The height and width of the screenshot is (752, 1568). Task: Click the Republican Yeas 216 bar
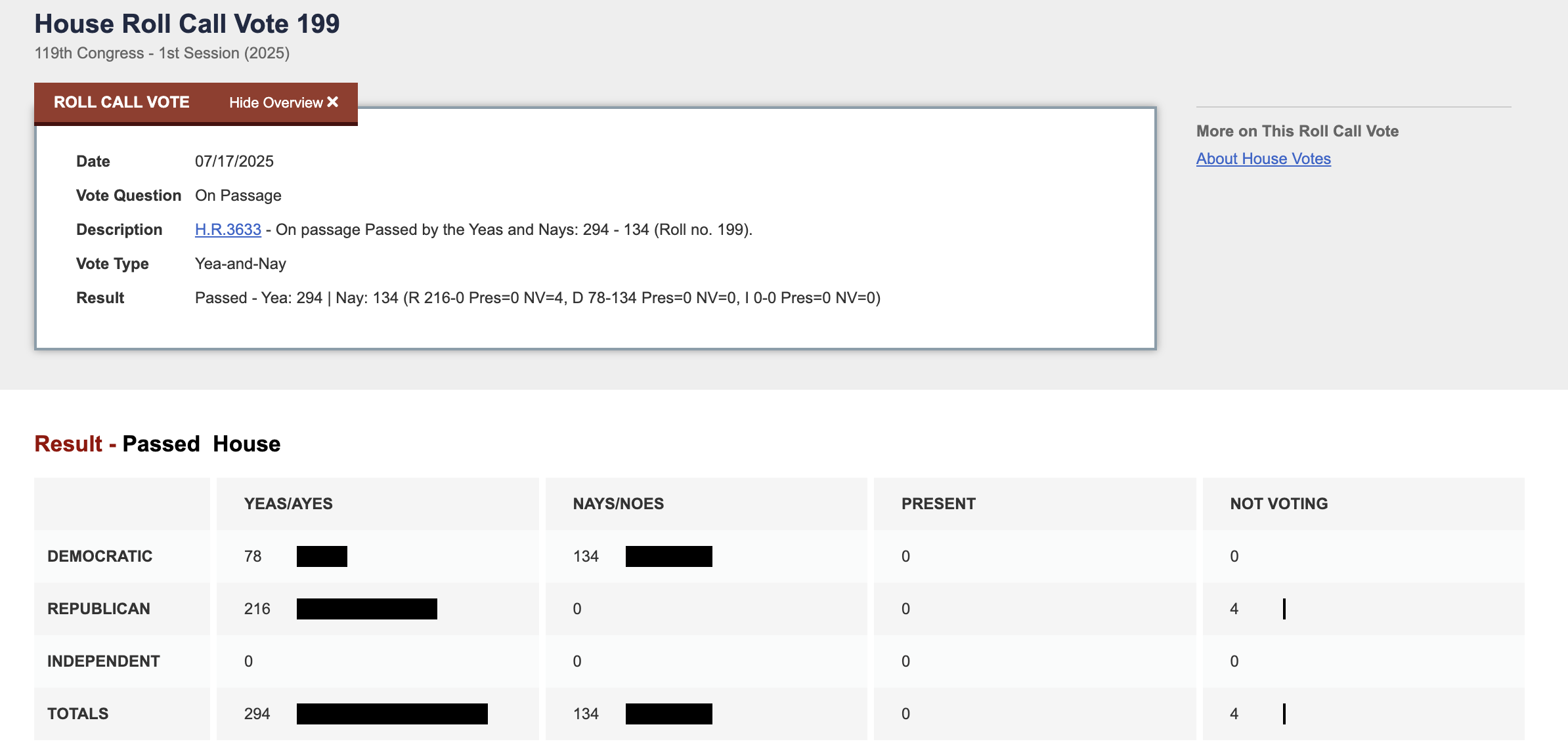click(x=366, y=609)
